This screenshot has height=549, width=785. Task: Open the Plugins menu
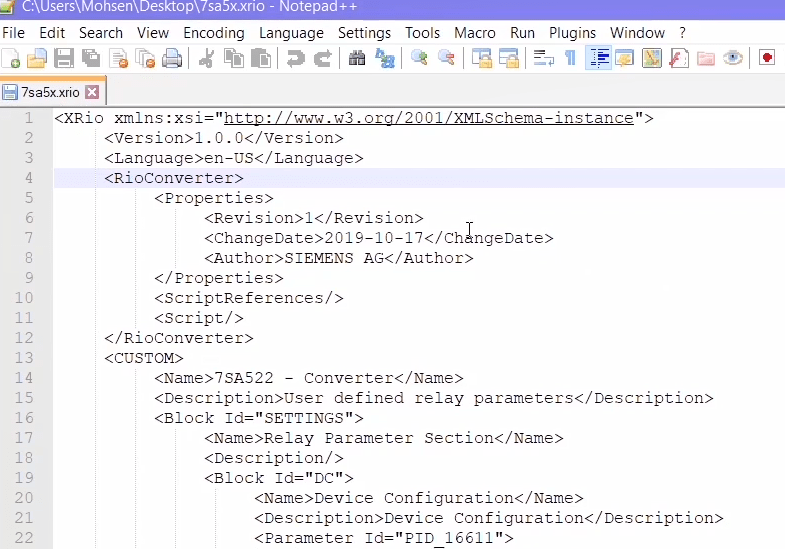coord(572,33)
